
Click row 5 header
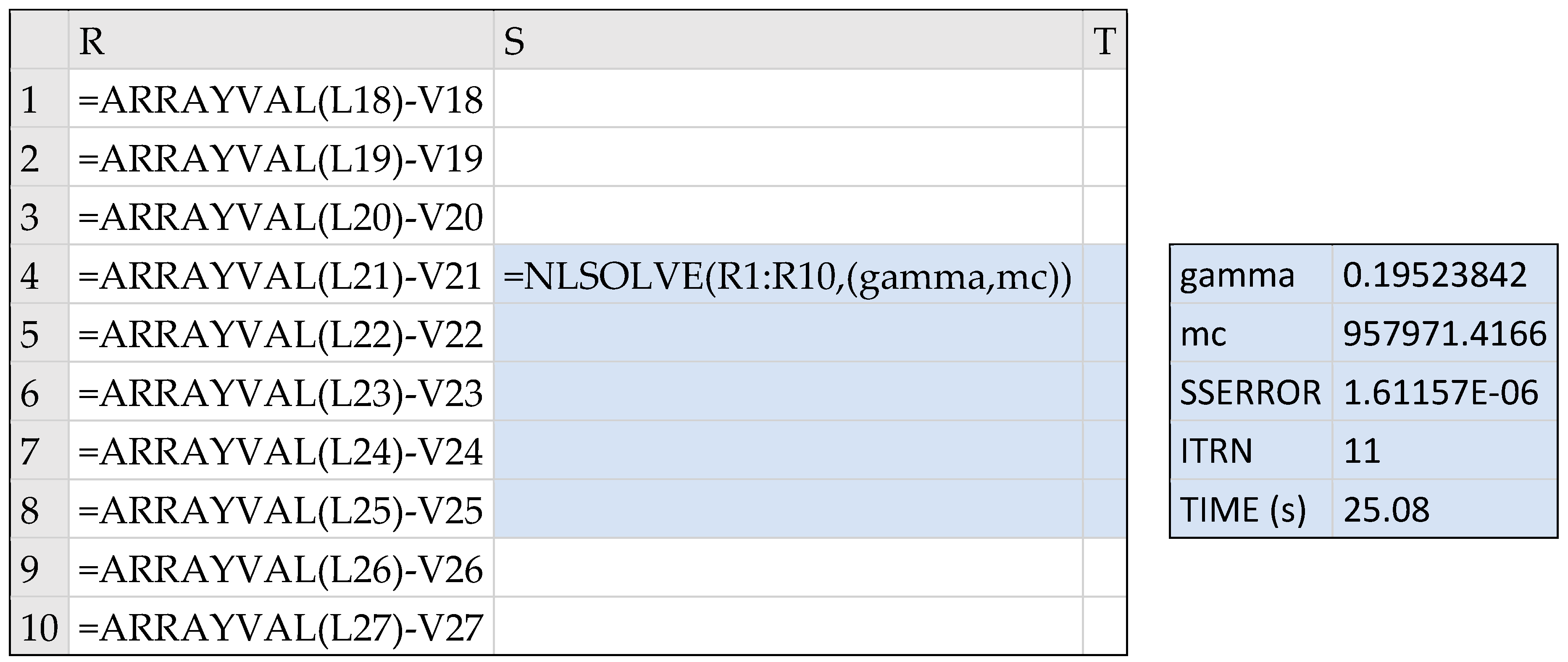(x=39, y=334)
